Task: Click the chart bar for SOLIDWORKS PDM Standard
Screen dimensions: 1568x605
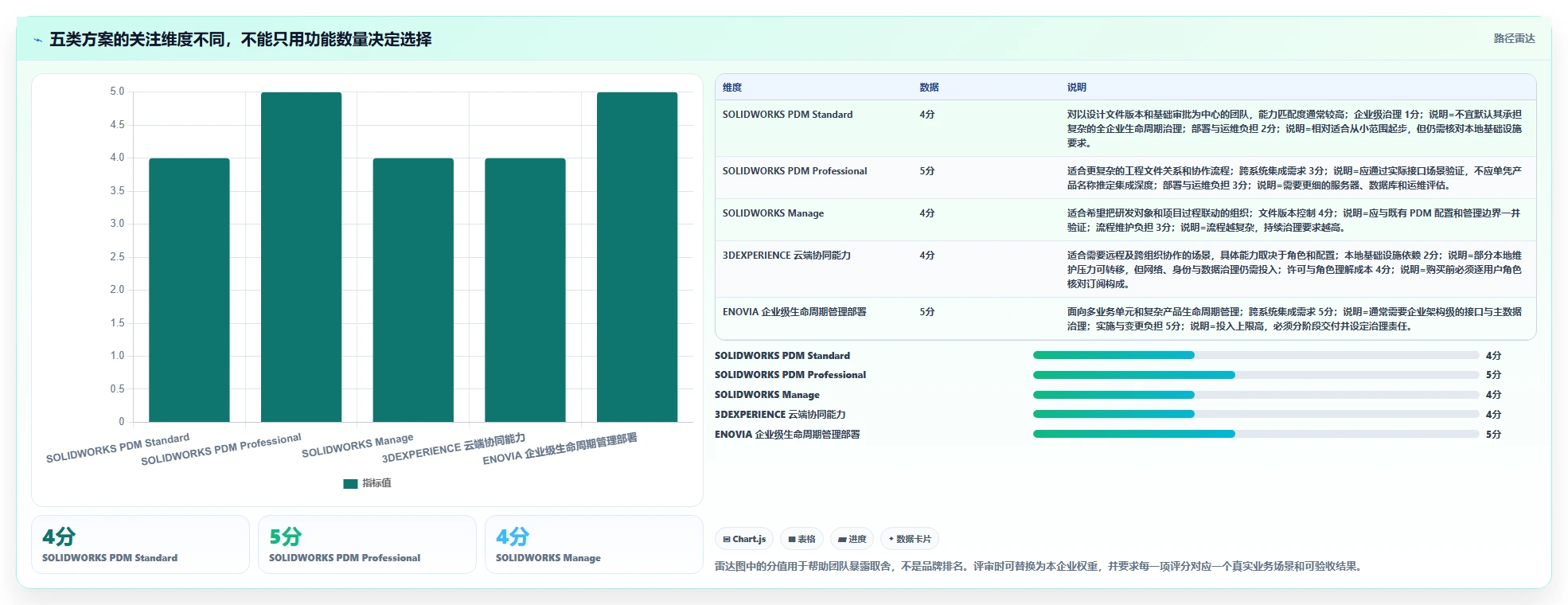Action: pos(189,290)
